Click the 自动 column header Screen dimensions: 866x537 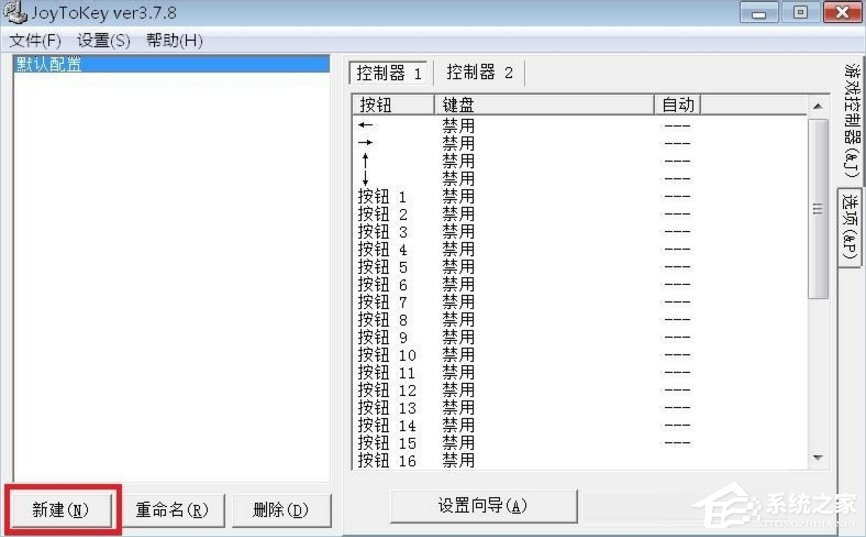[x=677, y=104]
